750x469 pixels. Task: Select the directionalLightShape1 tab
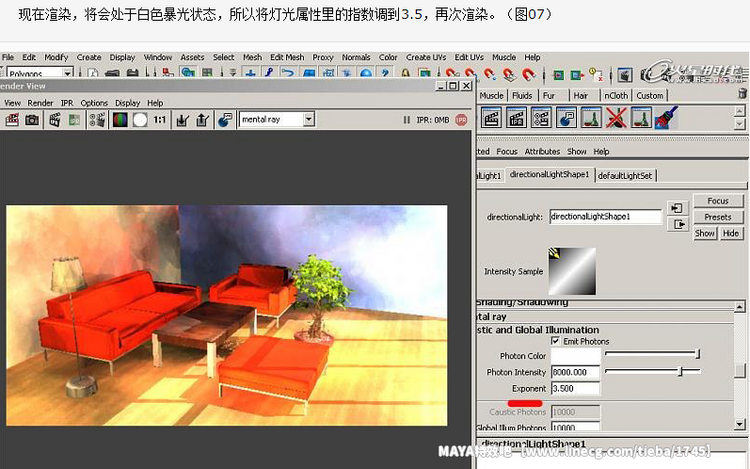[550, 175]
